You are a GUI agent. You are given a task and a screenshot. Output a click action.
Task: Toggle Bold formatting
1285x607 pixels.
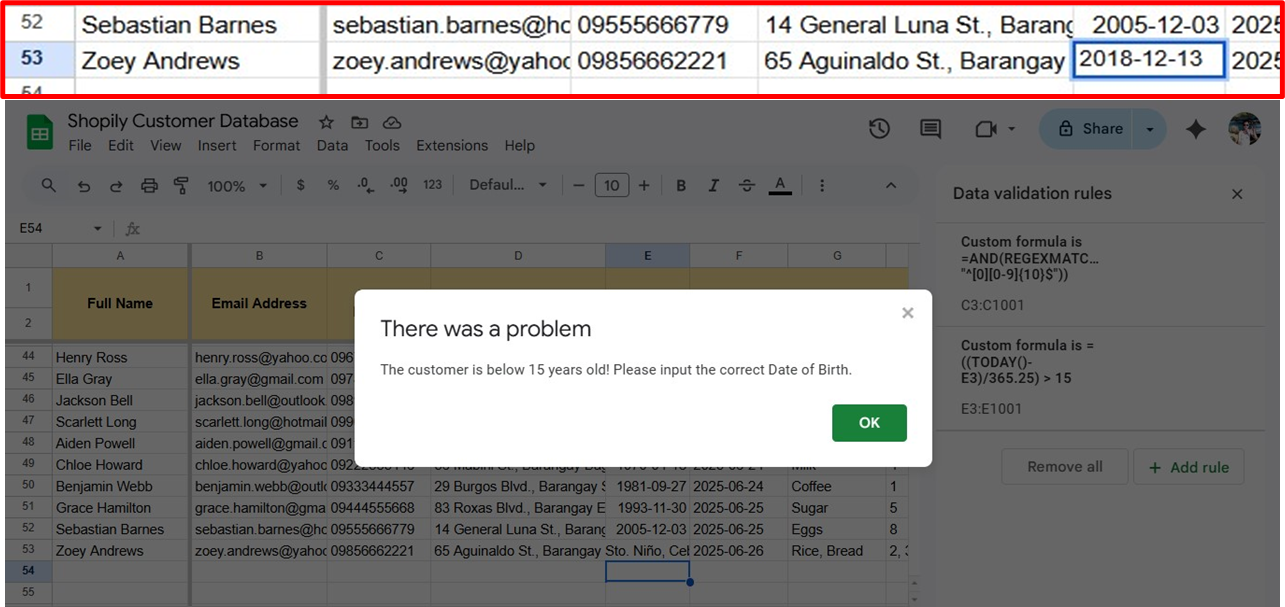pyautogui.click(x=681, y=185)
